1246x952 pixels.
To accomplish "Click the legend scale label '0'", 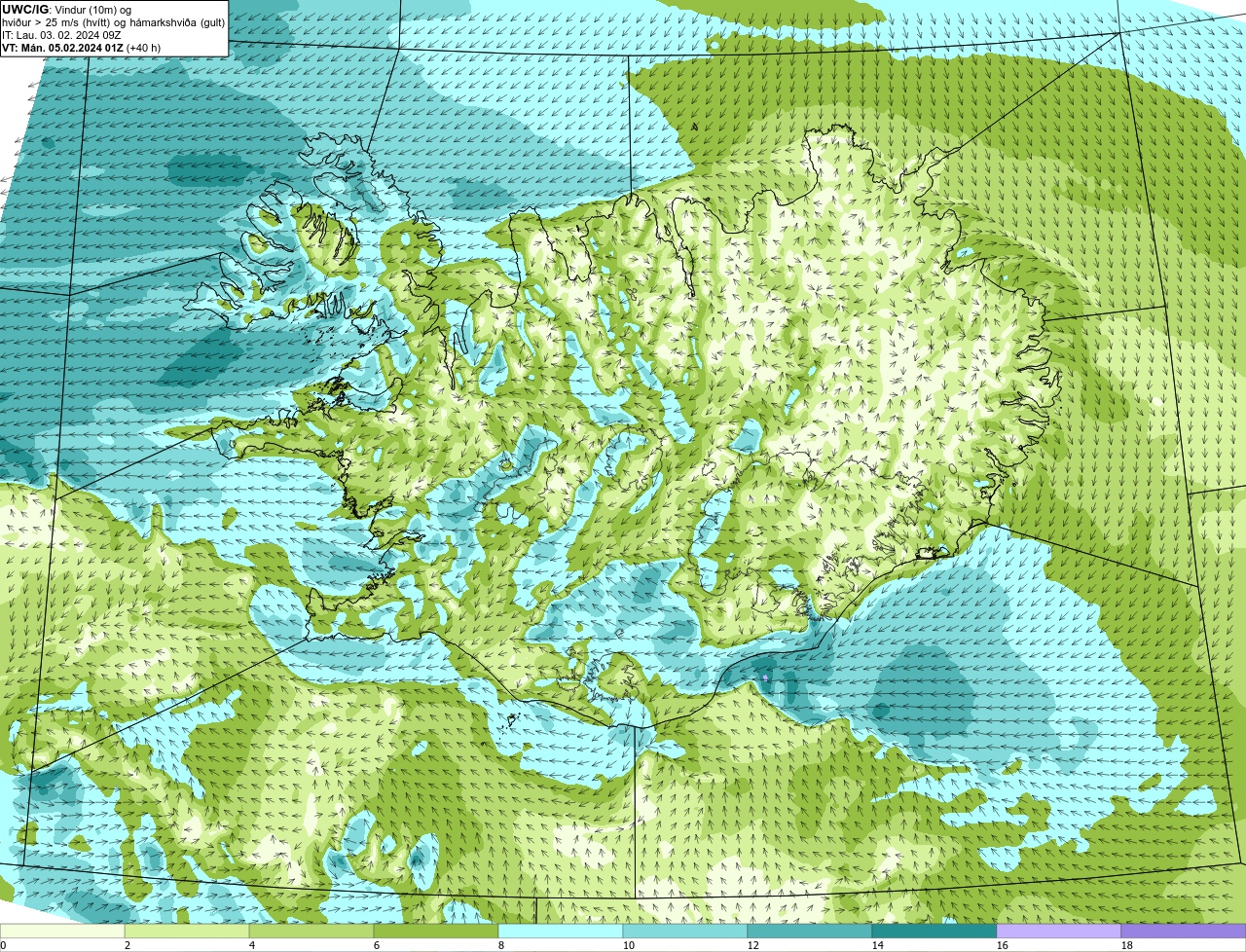I will tap(3, 945).
